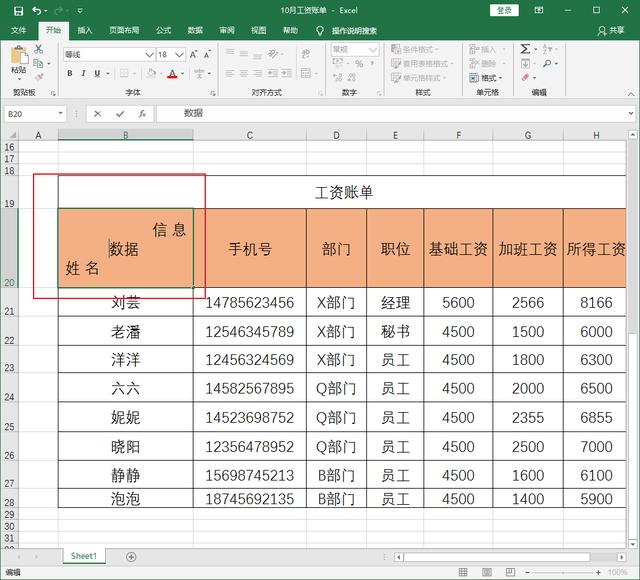This screenshot has width=640, height=580.
Task: Open the clipboard pane dialog launcher
Action: pos(53,93)
